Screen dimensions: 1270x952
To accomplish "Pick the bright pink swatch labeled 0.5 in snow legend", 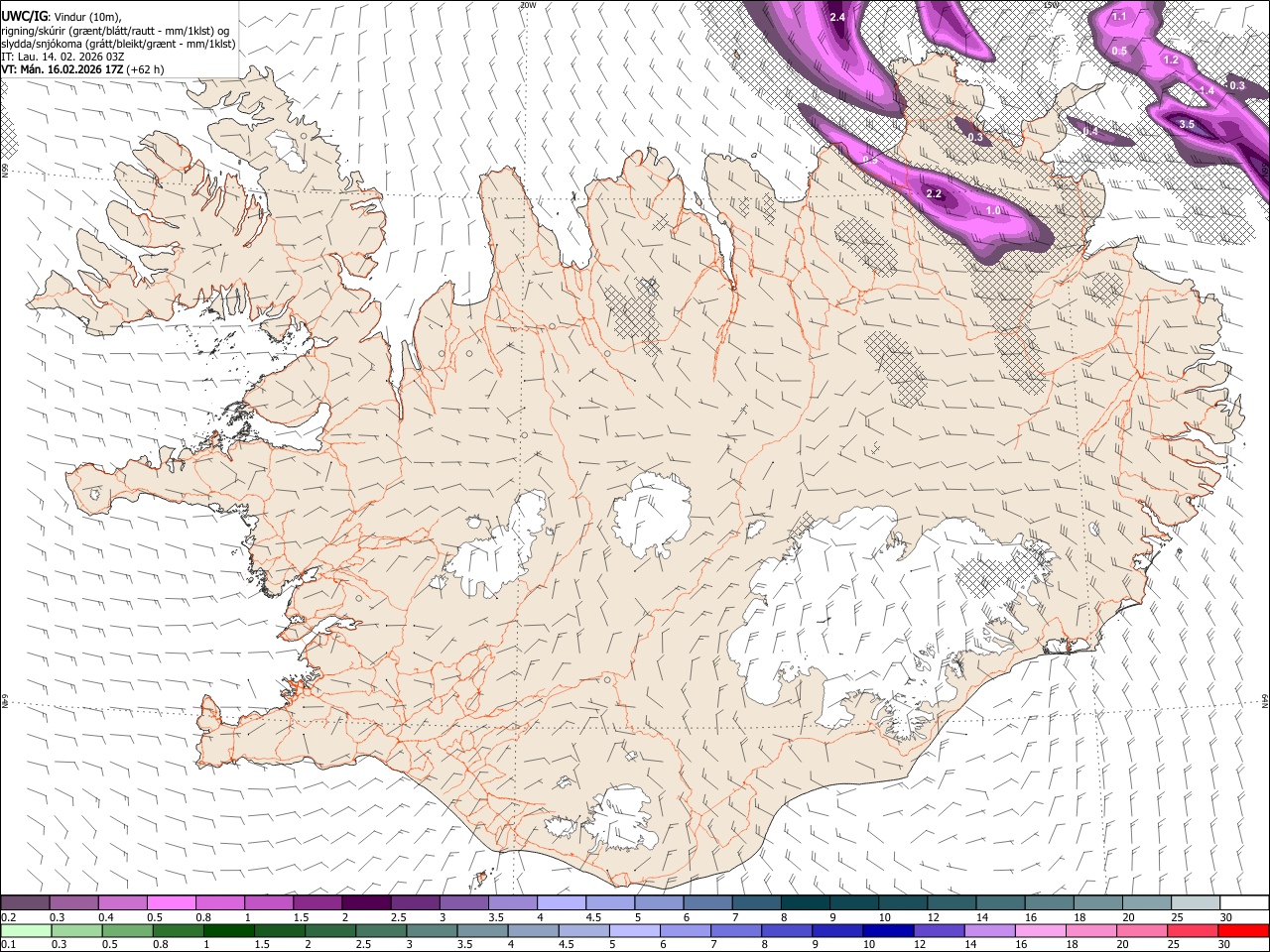I will [x=172, y=902].
